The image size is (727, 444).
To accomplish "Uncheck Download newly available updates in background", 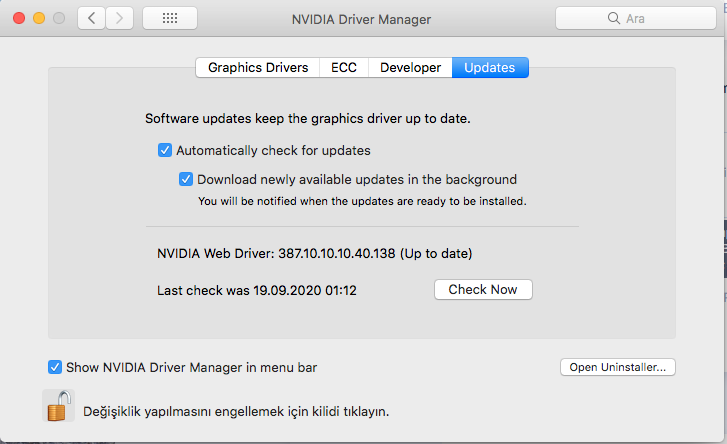I will click(x=186, y=180).
